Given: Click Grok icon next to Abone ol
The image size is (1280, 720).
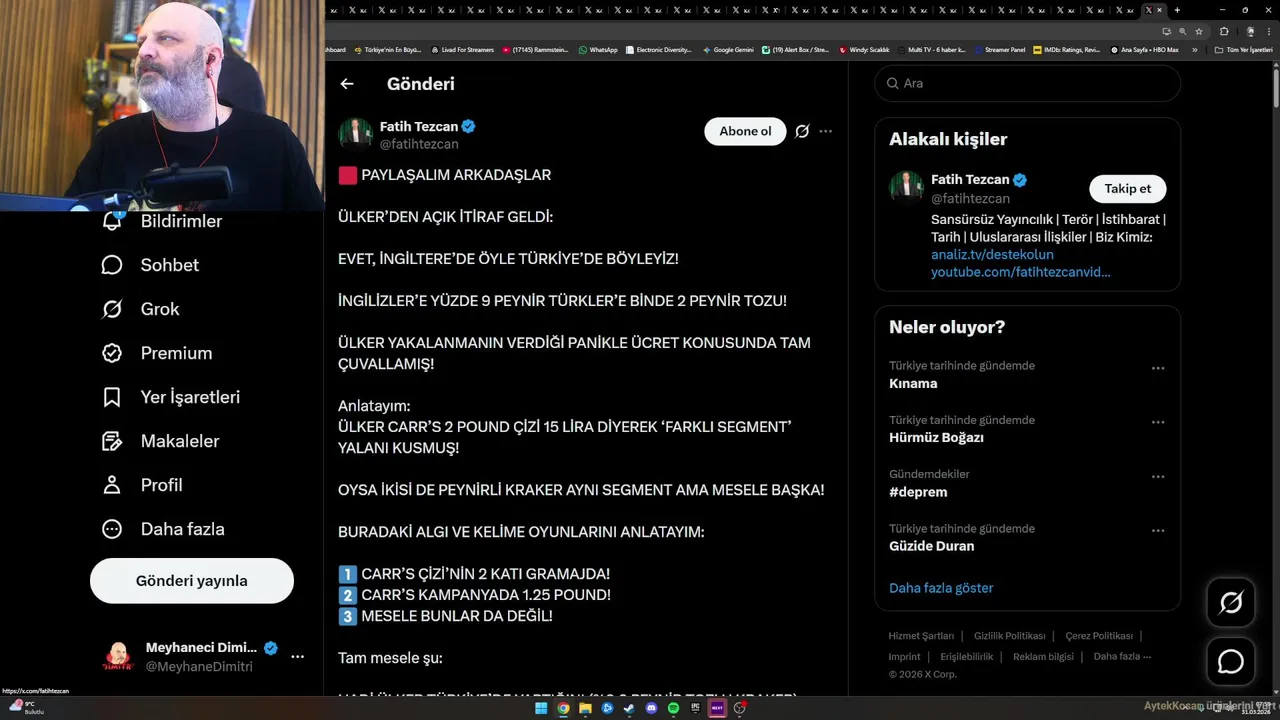Looking at the screenshot, I should [802, 131].
